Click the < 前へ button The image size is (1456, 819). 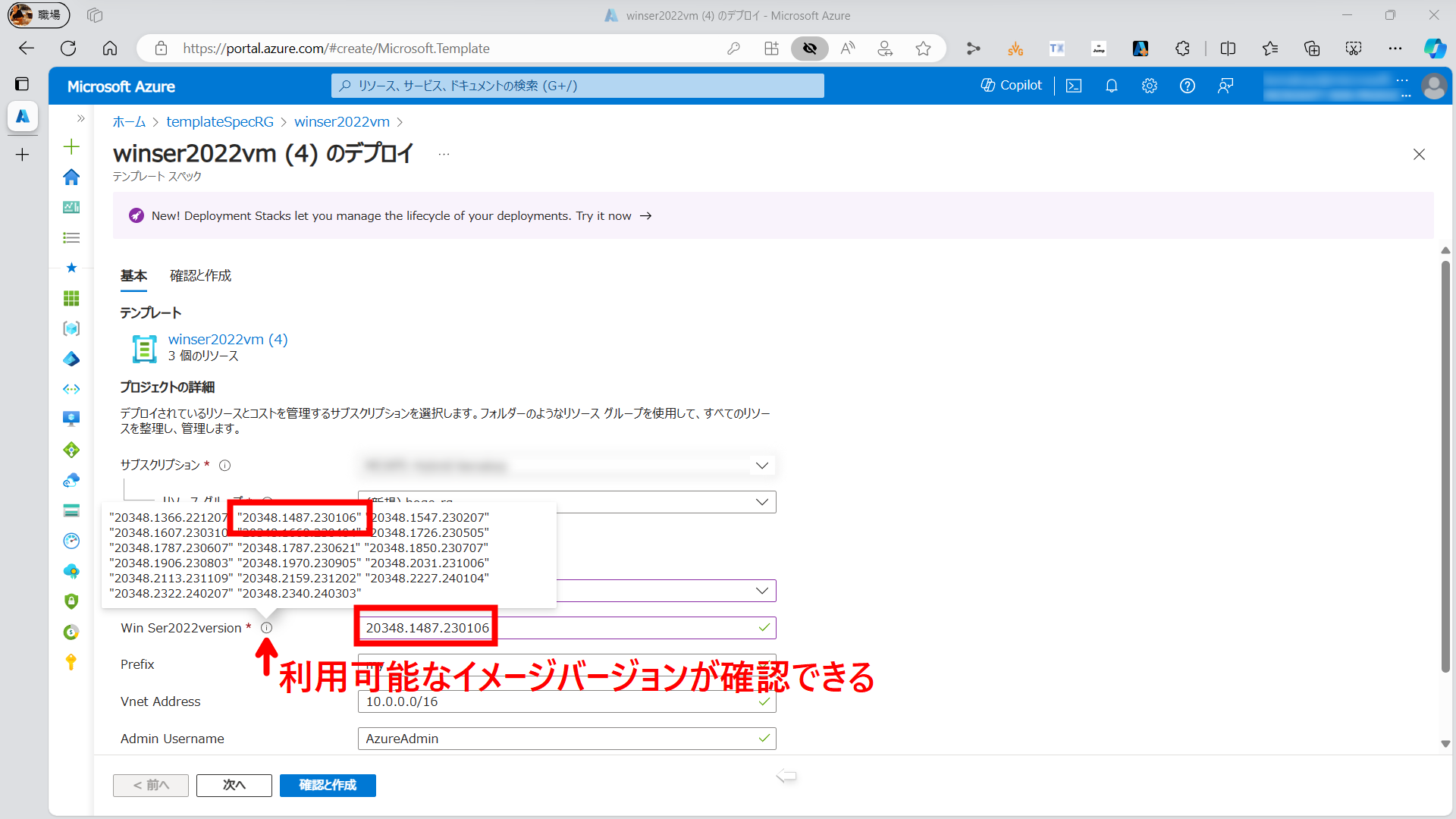151,786
